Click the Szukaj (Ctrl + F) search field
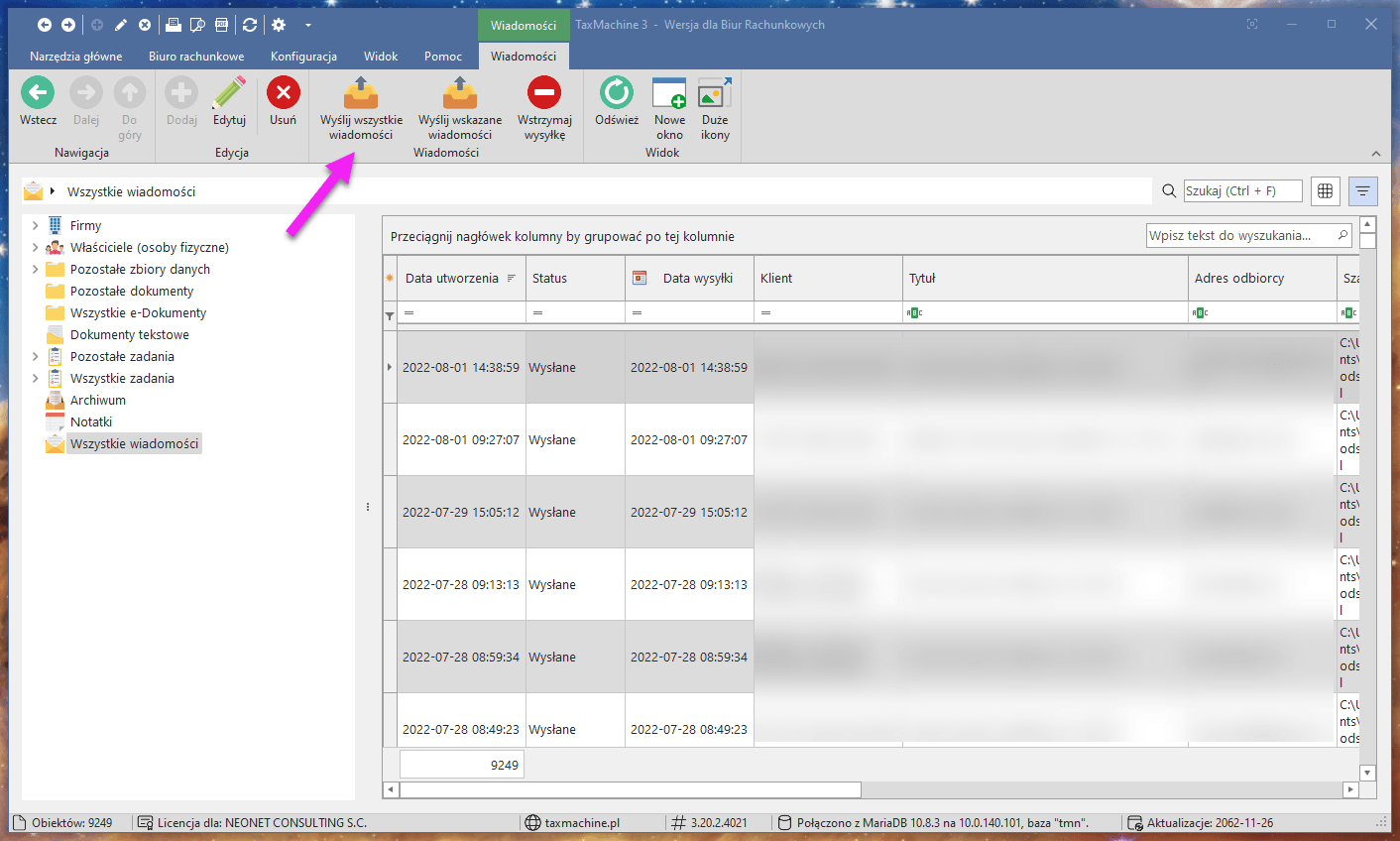 pos(1242,191)
